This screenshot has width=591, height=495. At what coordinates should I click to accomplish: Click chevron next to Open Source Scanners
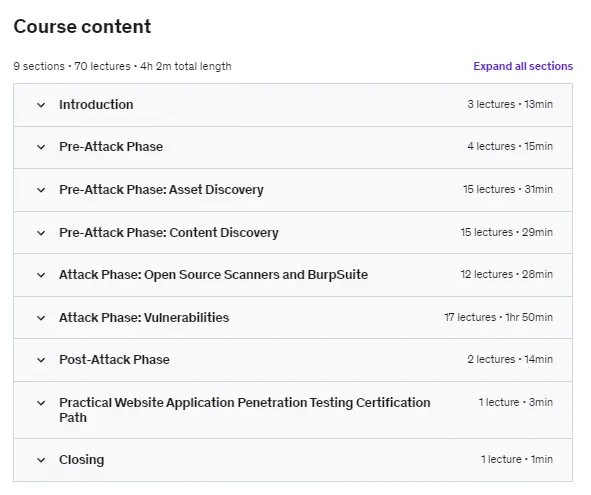[x=41, y=275]
